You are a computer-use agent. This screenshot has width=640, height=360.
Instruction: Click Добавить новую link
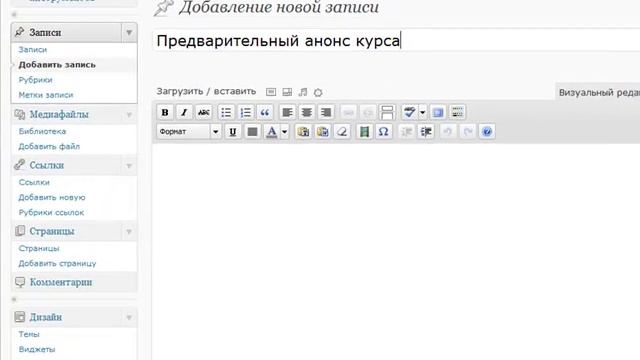(x=52, y=198)
